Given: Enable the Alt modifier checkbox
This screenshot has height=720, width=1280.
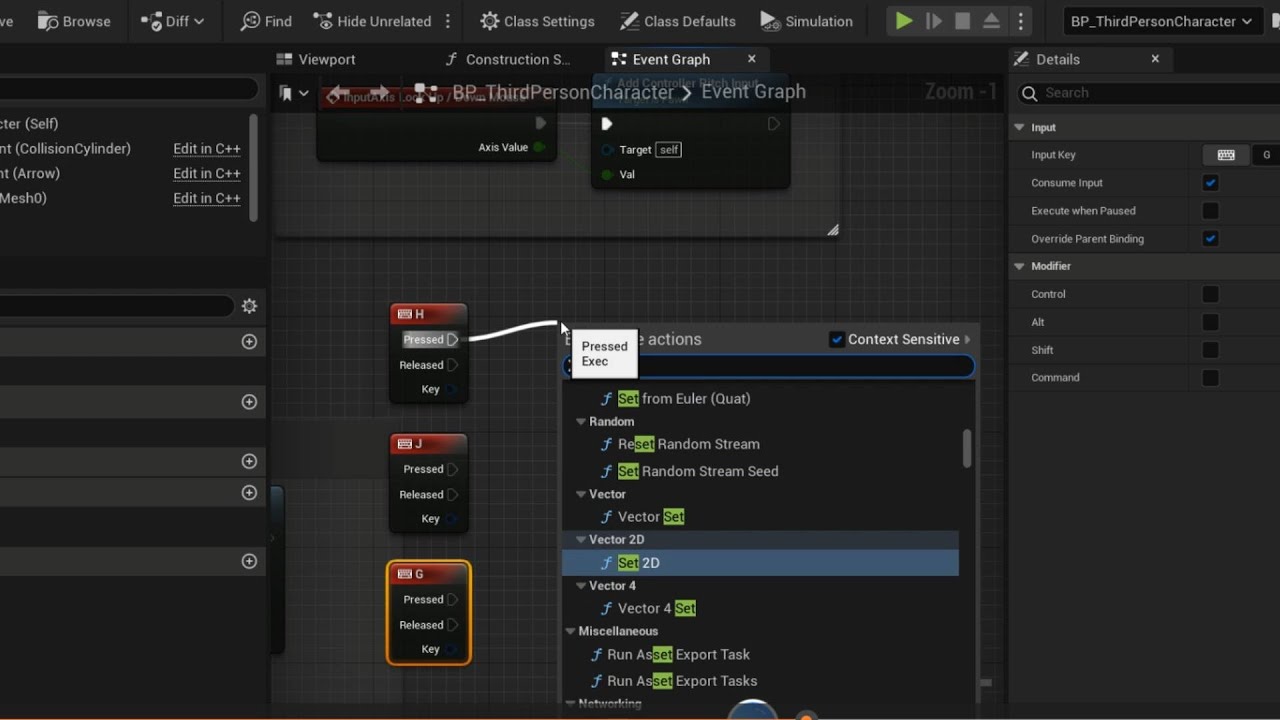Looking at the screenshot, I should point(1211,322).
